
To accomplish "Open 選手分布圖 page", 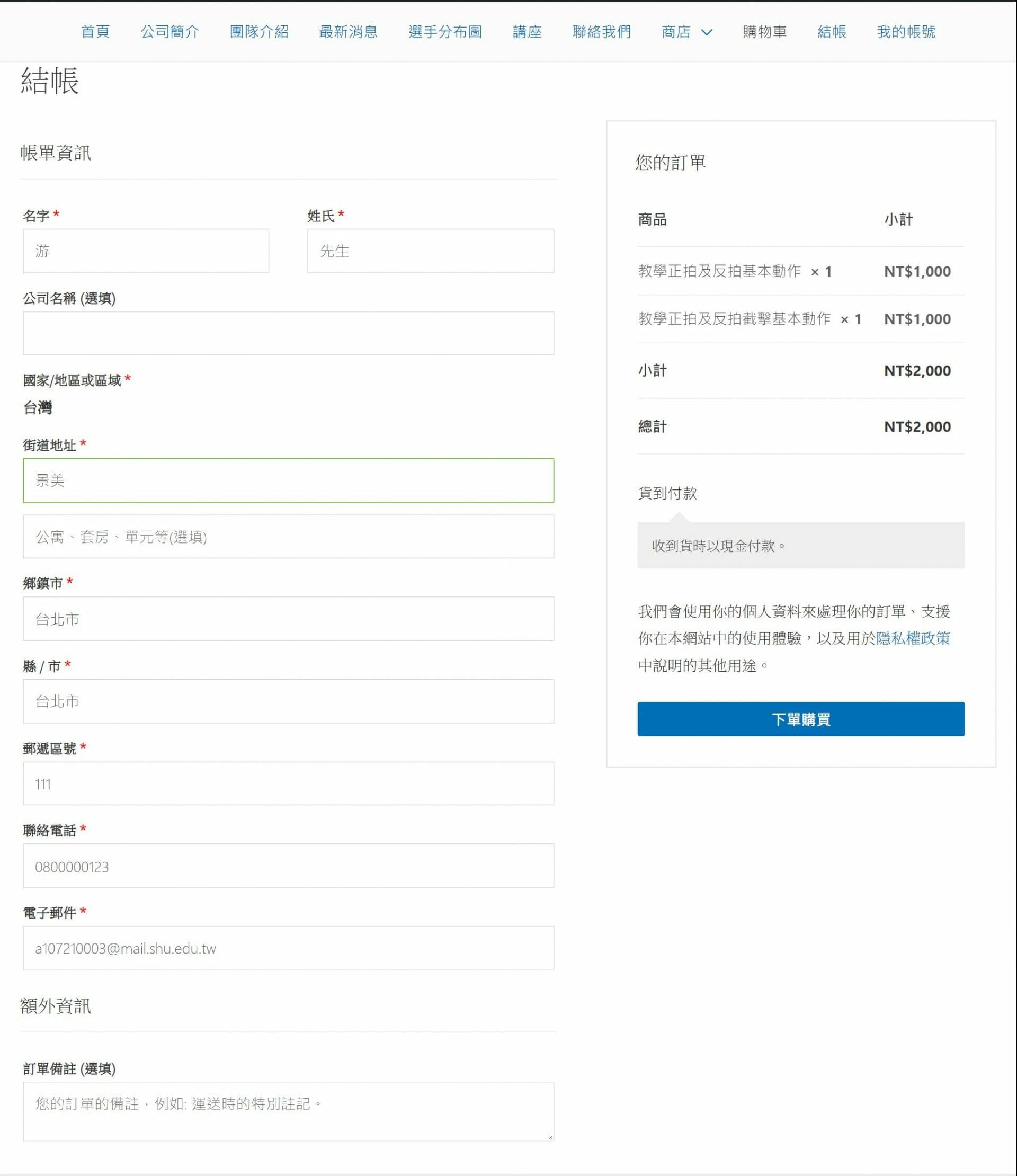I will point(445,32).
